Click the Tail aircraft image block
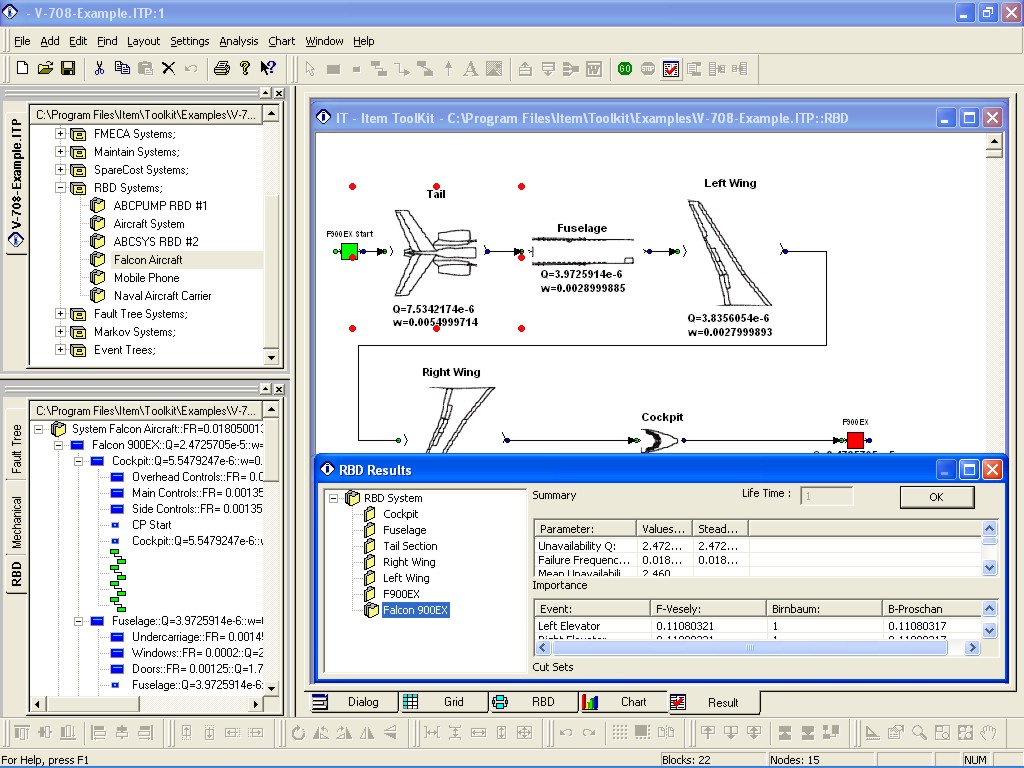 [x=436, y=253]
